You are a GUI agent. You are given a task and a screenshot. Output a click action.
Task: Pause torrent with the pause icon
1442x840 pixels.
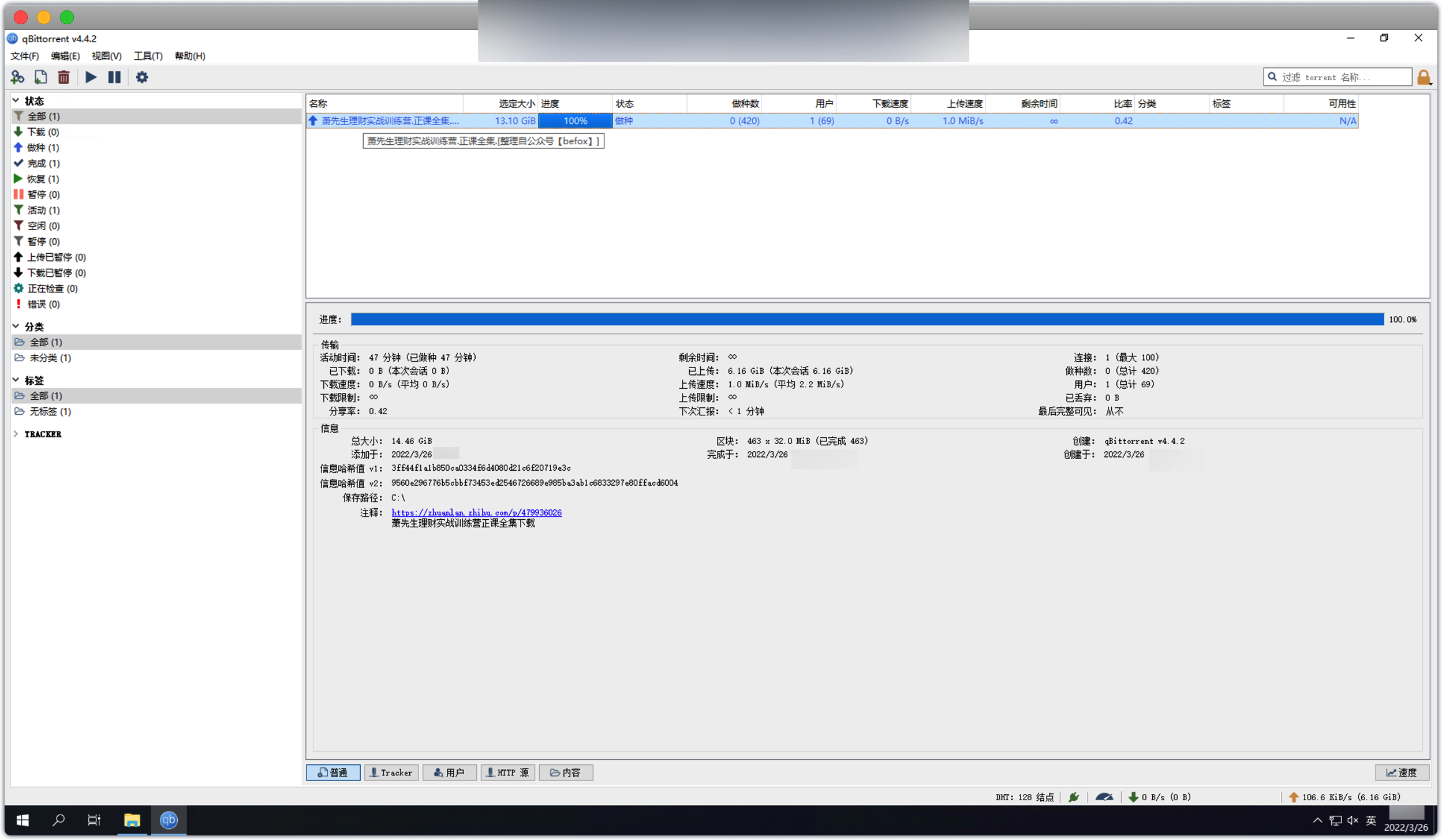(x=114, y=77)
